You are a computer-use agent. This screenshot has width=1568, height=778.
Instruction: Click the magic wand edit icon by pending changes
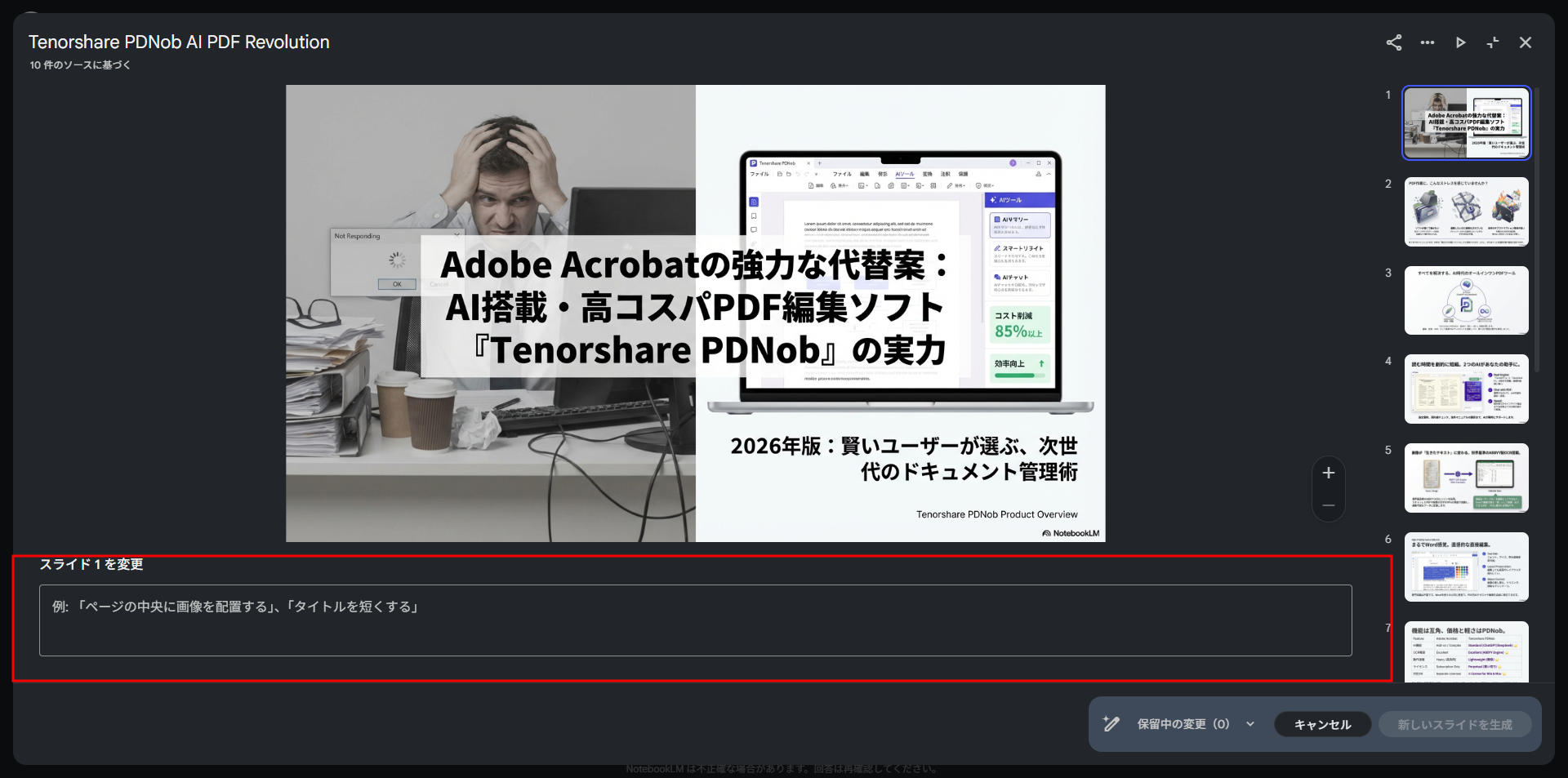click(x=1111, y=724)
